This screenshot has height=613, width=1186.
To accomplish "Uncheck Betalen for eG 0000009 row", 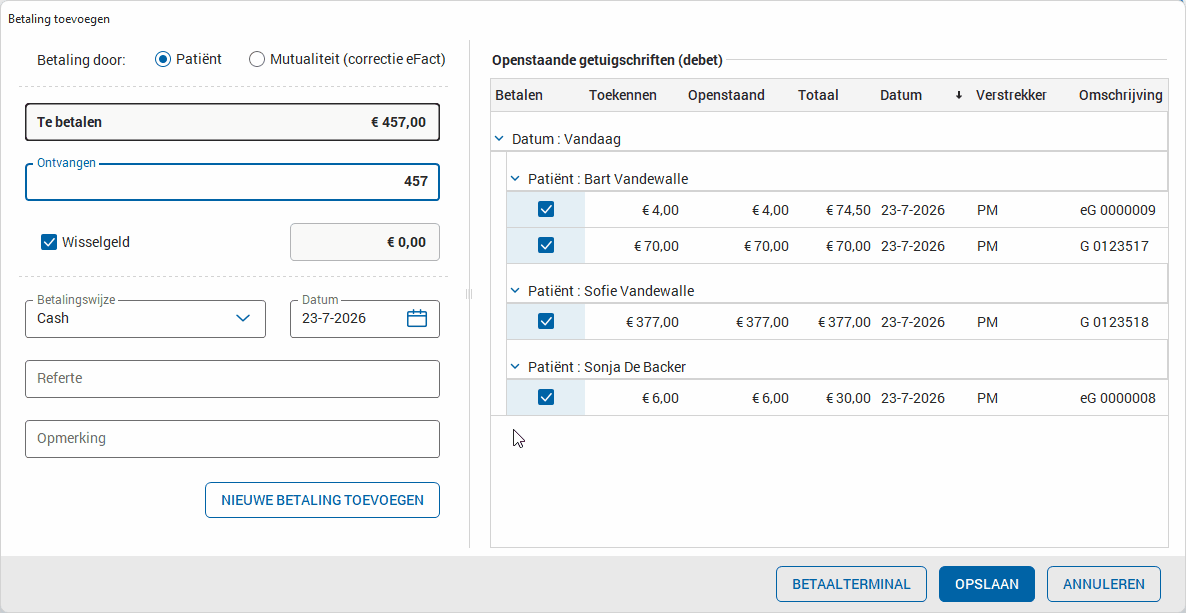I will point(545,210).
